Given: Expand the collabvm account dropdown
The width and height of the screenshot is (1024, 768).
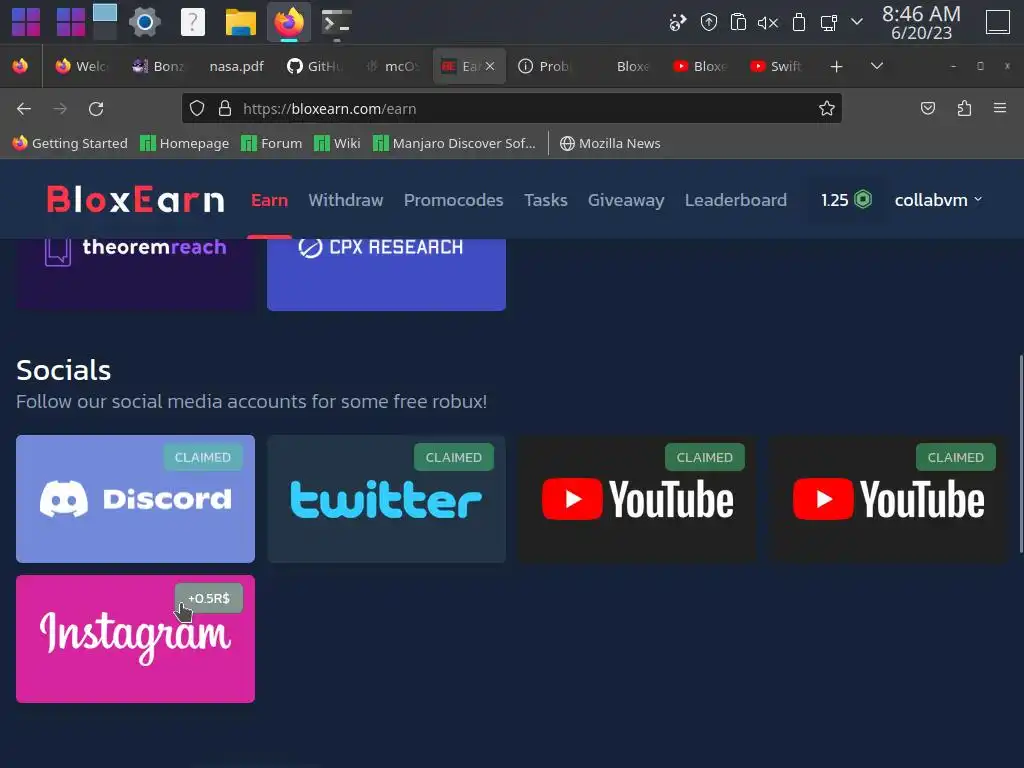Looking at the screenshot, I should click(938, 200).
